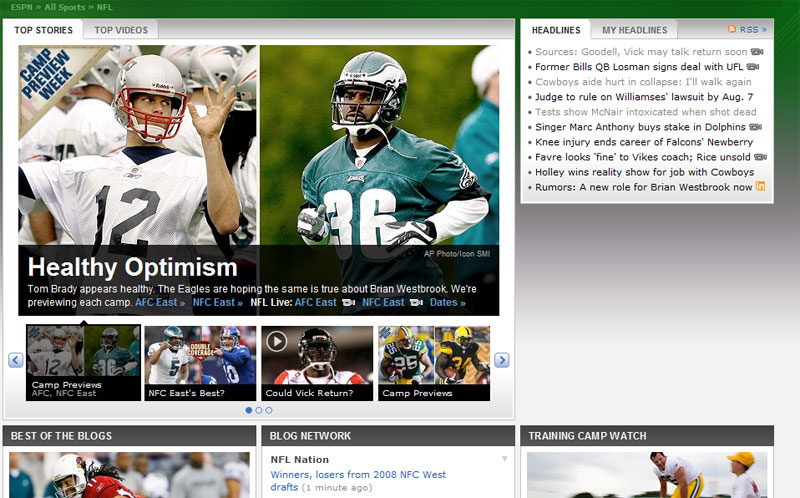Show next carousel thumbnails with right arrow
Viewport: 800px width, 498px height.
coord(502,360)
